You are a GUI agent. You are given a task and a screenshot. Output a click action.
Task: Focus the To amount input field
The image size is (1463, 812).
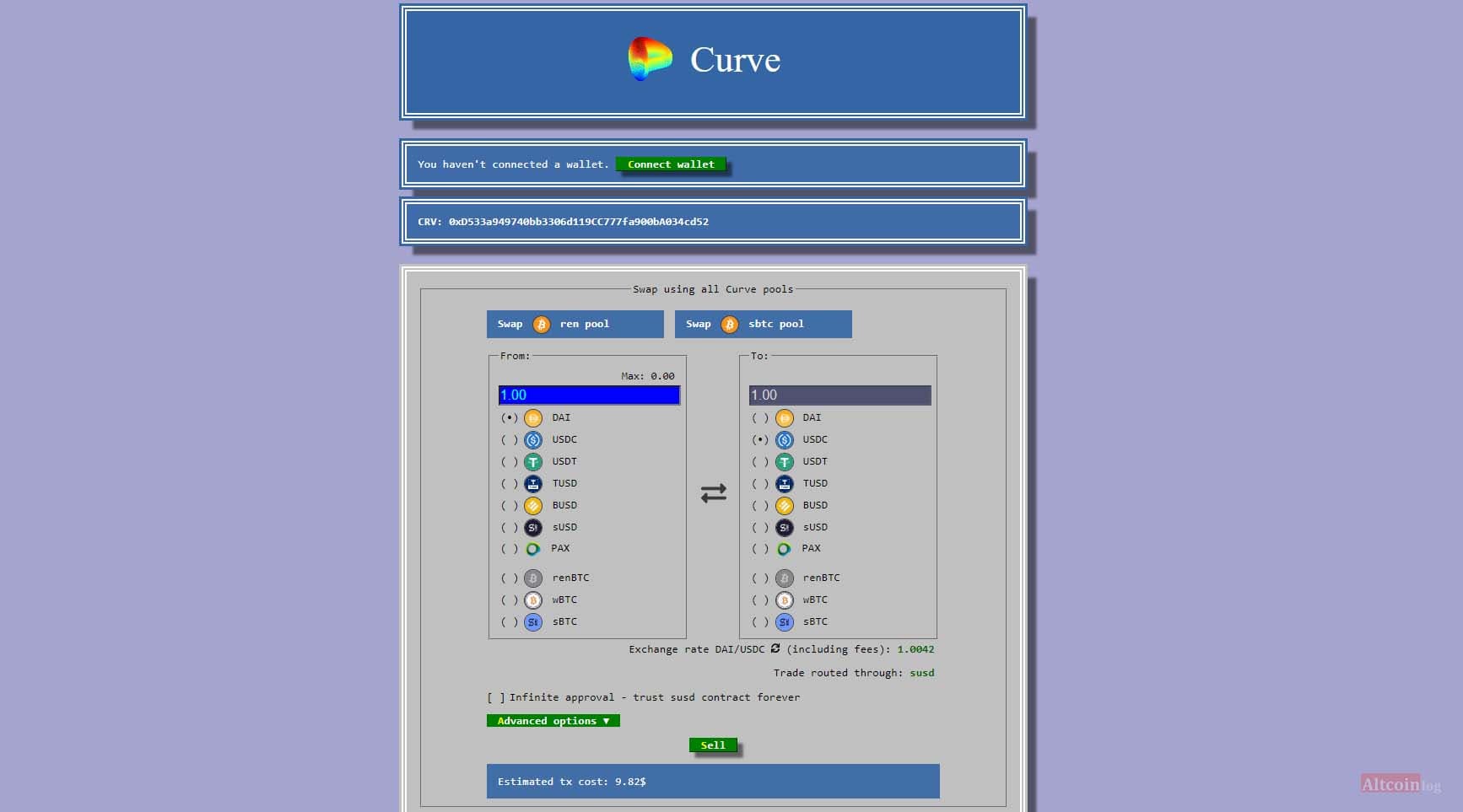tap(840, 395)
